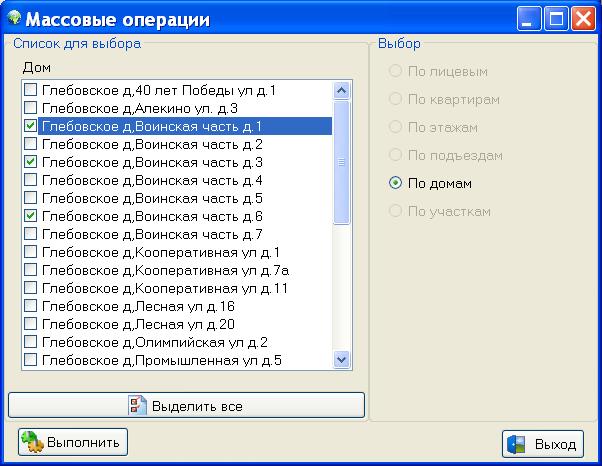Select row text Глебовское д,Олимпийская ул д.2
This screenshot has width=602, height=466.
pyautogui.click(x=155, y=342)
